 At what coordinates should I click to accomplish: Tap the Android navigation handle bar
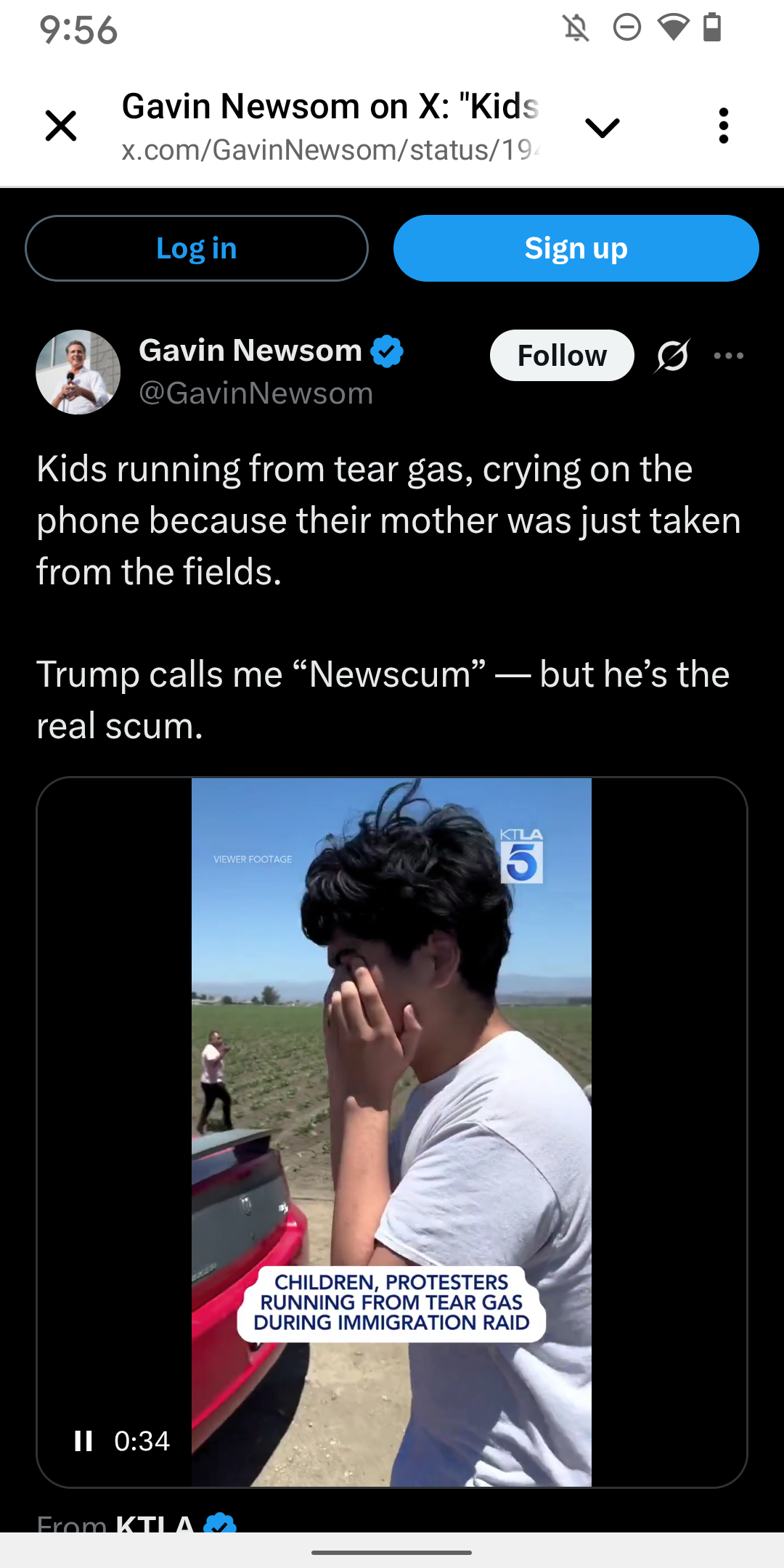click(392, 1553)
